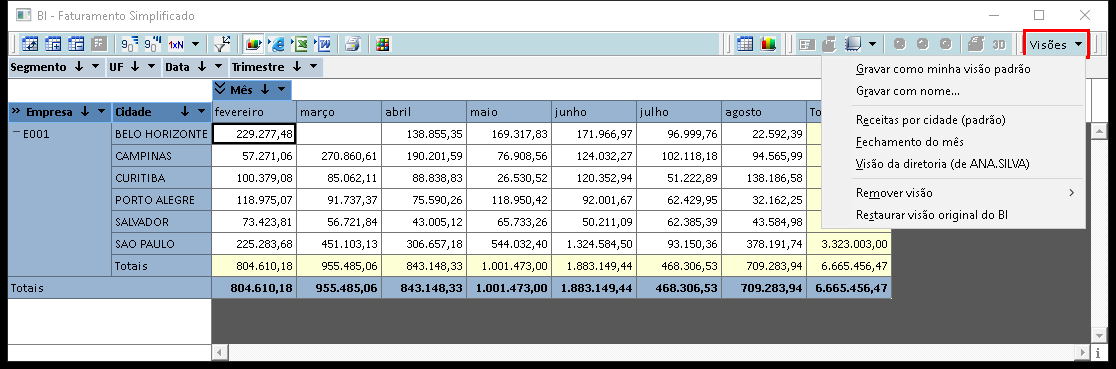Collapse the E001 company row
Screen dimensions: 1116x369
[16, 131]
